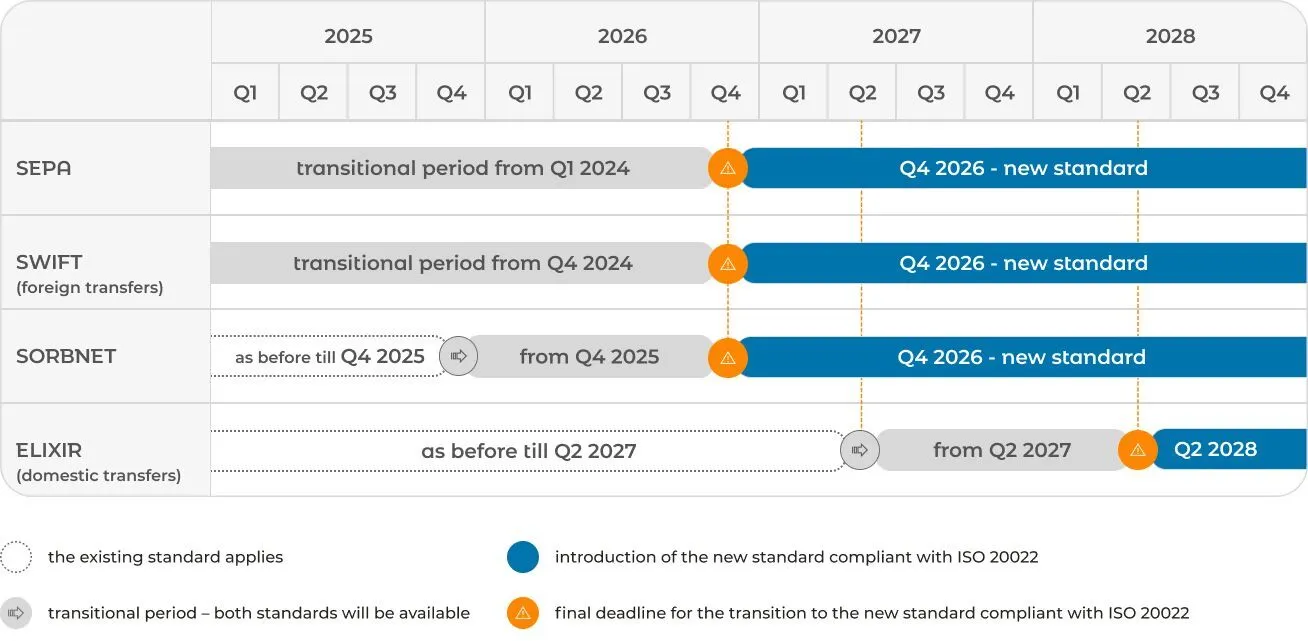Click the dotted circle legend for existing standard
The height and width of the screenshot is (641, 1308).
point(17,557)
